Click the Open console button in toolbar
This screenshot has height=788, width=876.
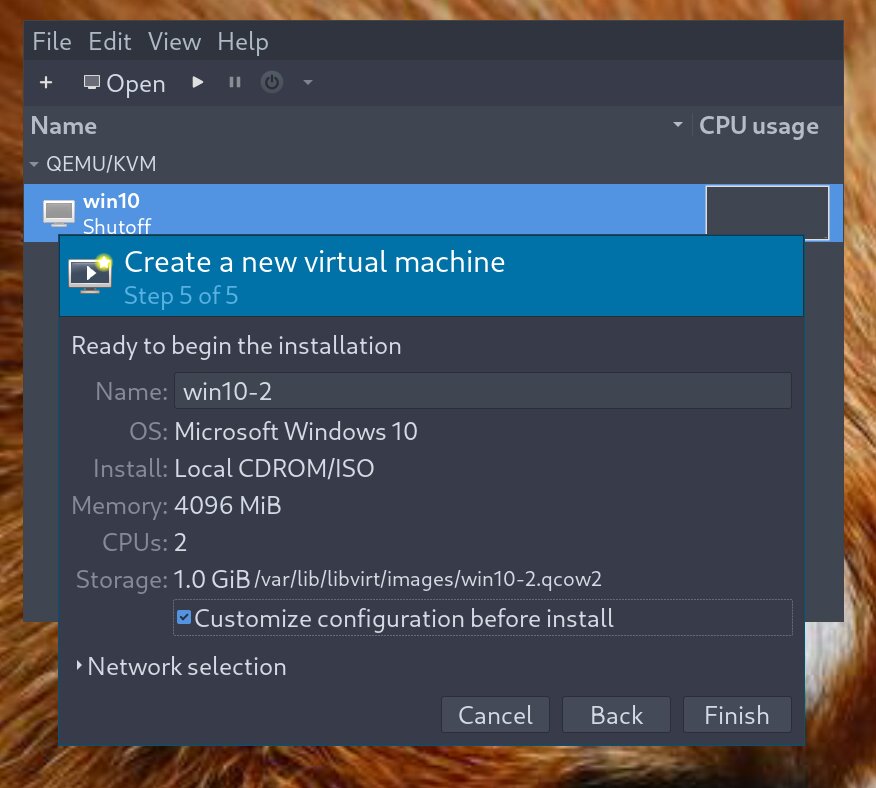click(124, 83)
